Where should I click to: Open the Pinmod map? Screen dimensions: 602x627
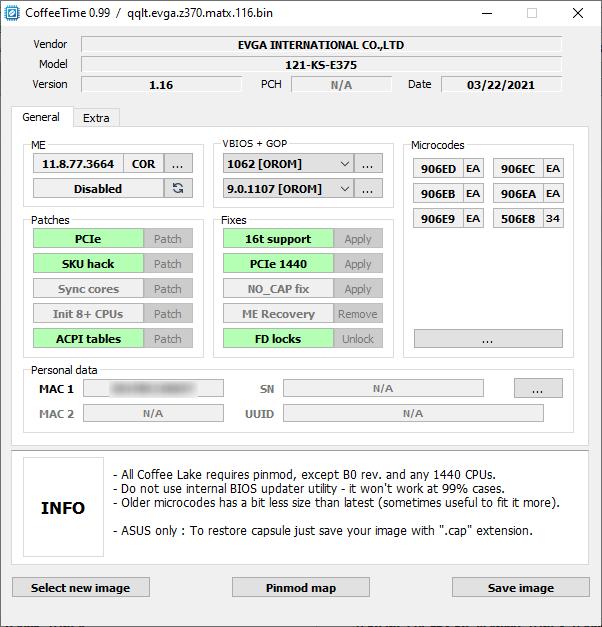301,587
